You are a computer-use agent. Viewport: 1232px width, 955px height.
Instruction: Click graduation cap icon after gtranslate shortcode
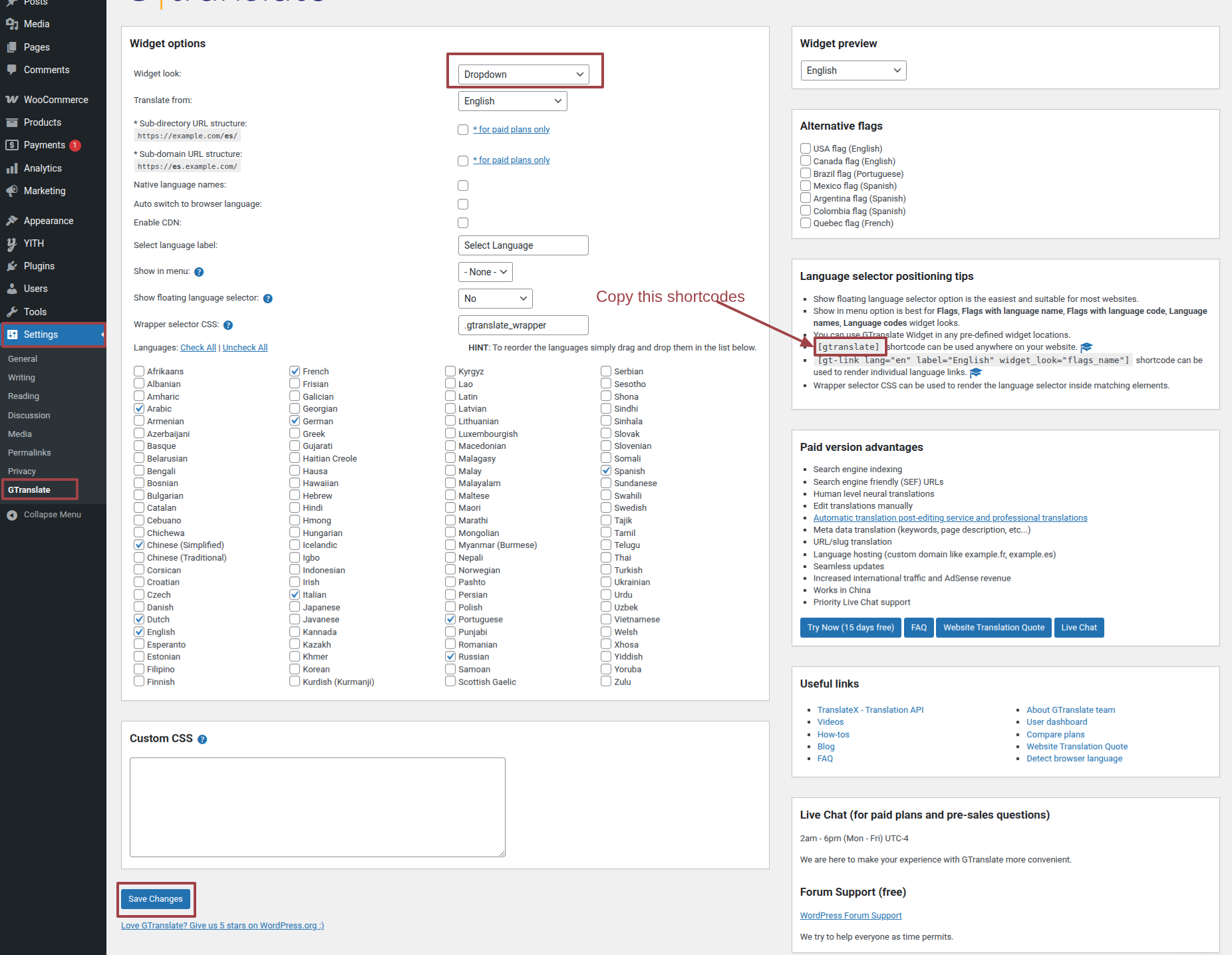[1086, 347]
